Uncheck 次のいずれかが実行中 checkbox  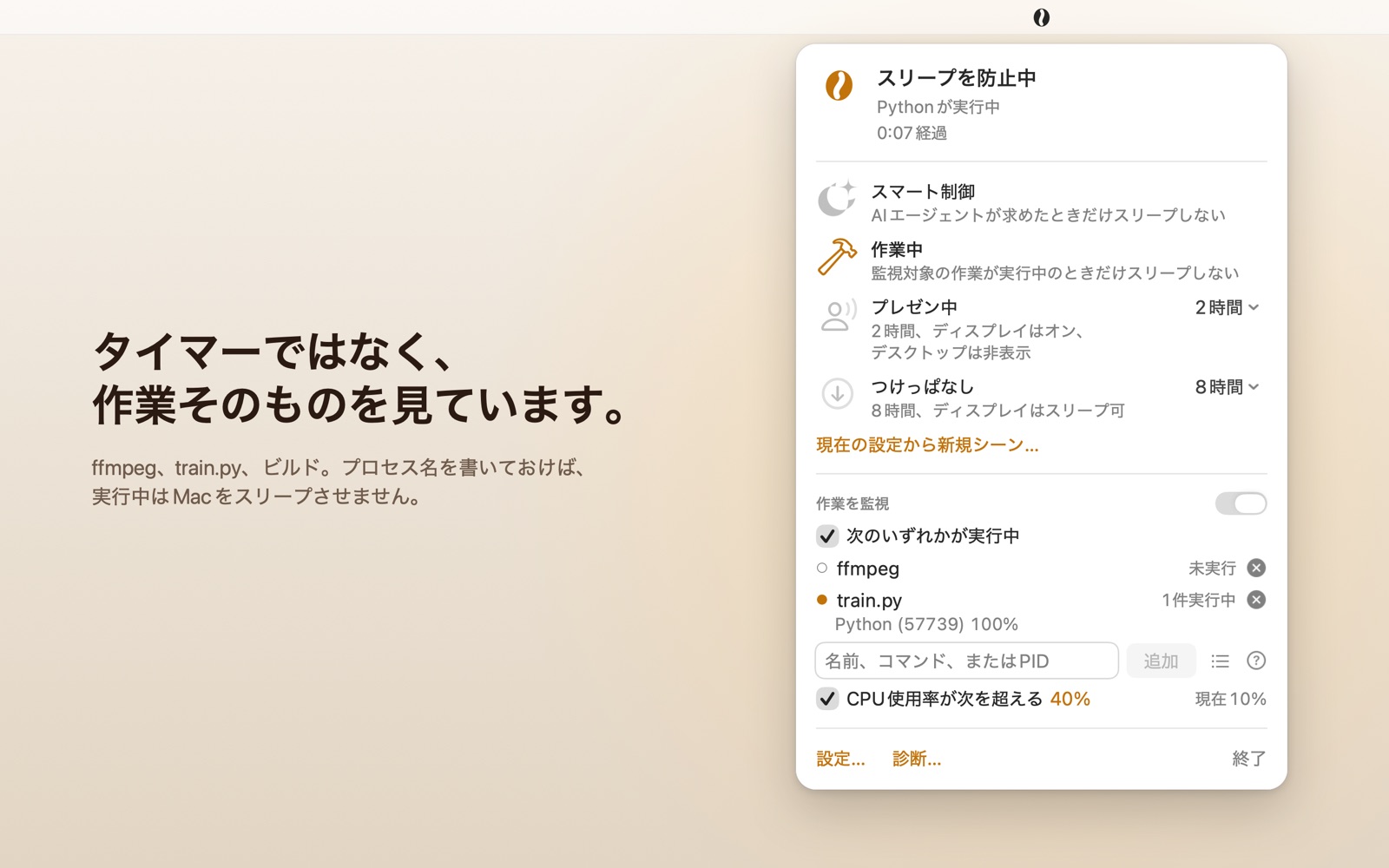[x=827, y=536]
